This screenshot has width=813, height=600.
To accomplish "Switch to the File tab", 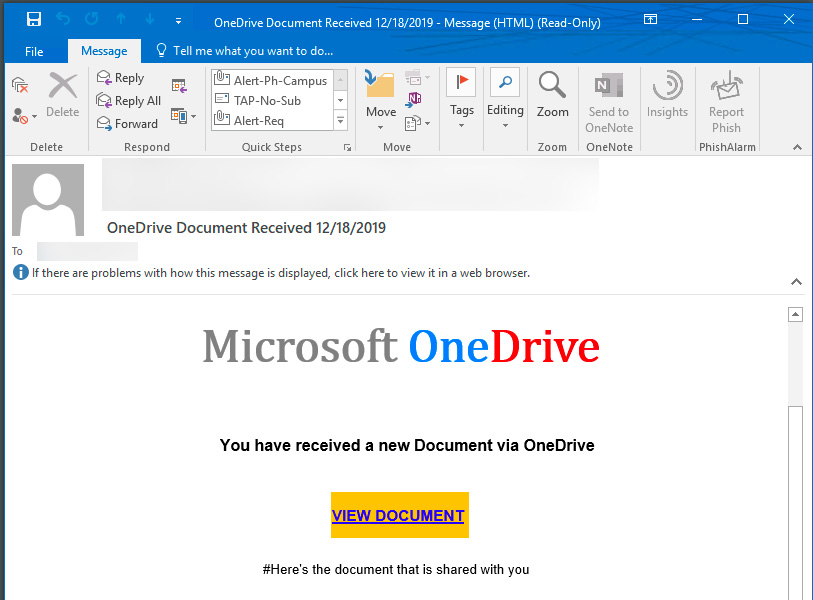I will tap(34, 50).
